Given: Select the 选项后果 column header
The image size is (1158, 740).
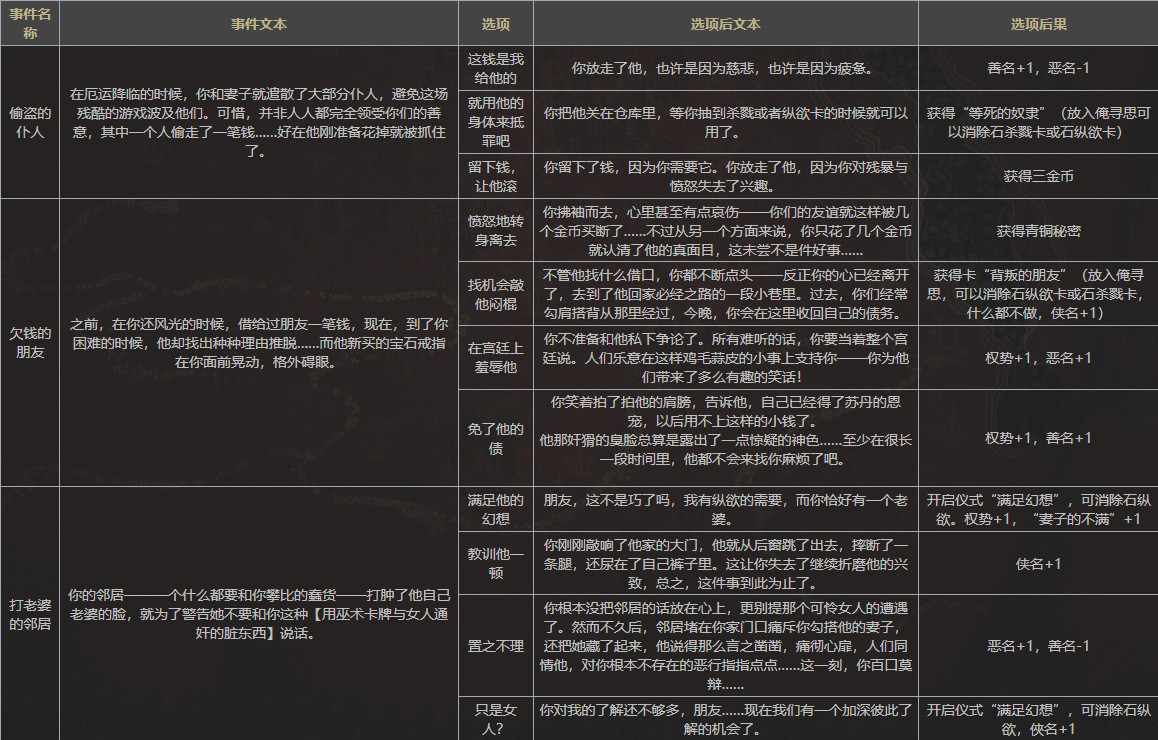Looking at the screenshot, I should click(1038, 23).
